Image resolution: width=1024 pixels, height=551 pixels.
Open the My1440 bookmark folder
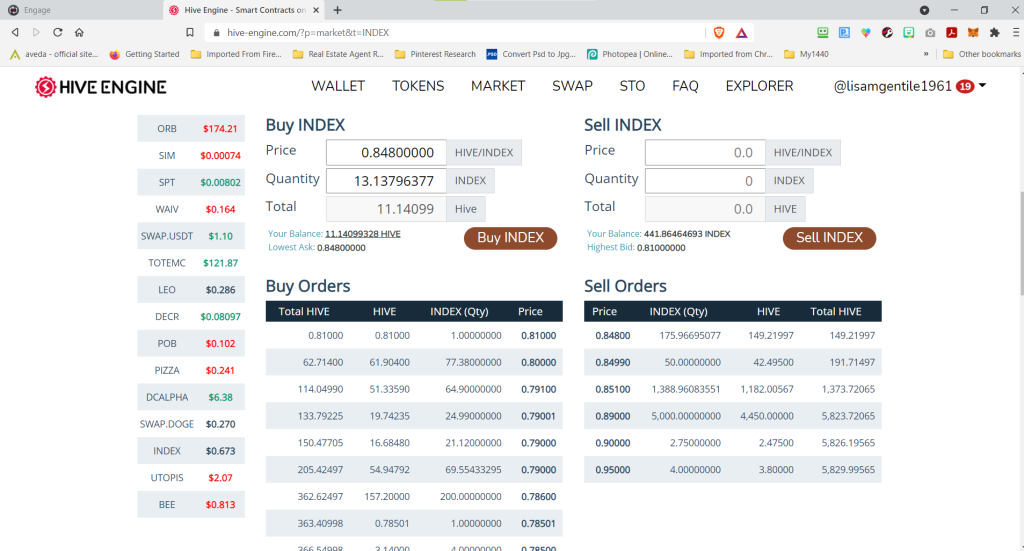coord(807,54)
